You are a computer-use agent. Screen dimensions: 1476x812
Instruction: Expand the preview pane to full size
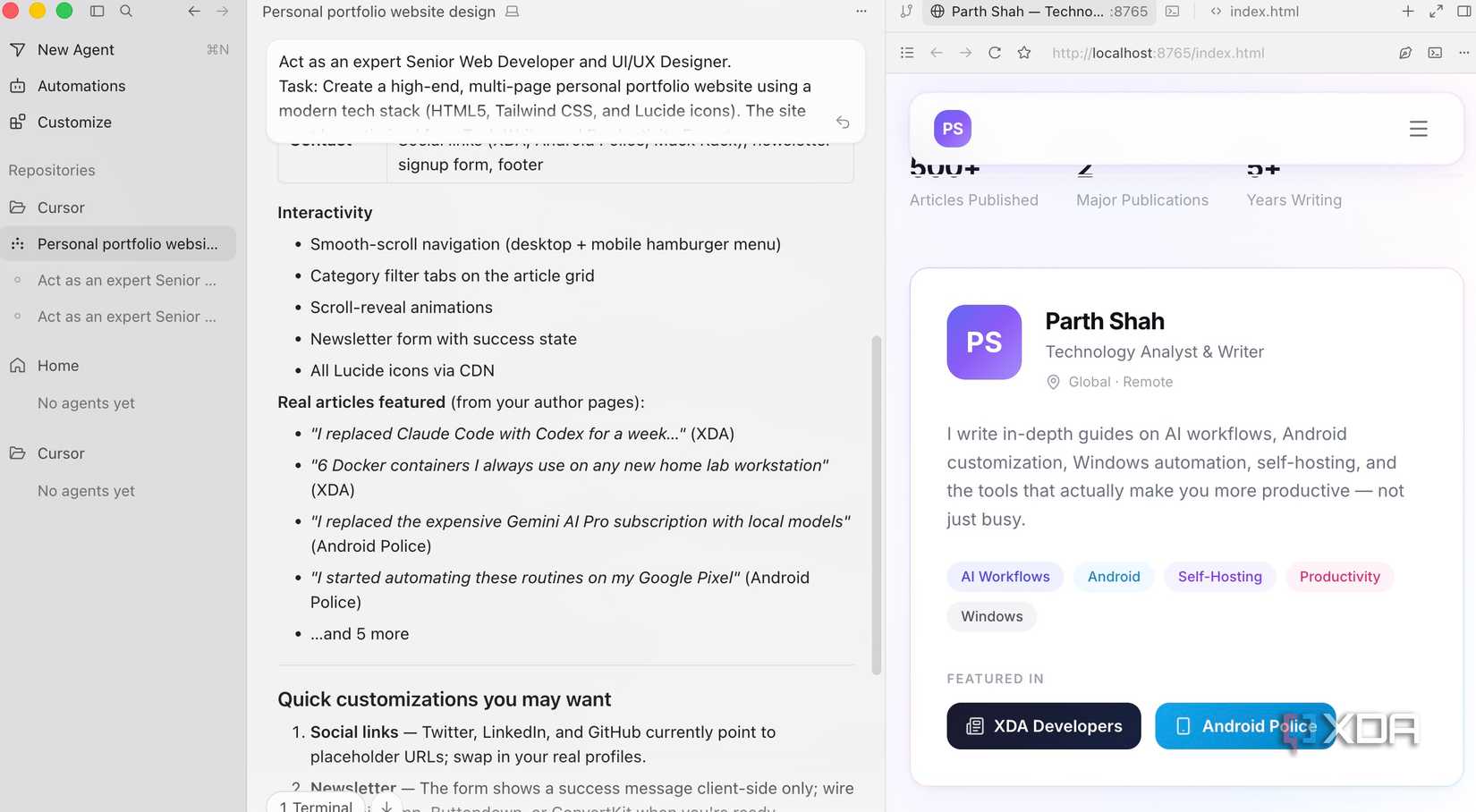coord(1436,12)
